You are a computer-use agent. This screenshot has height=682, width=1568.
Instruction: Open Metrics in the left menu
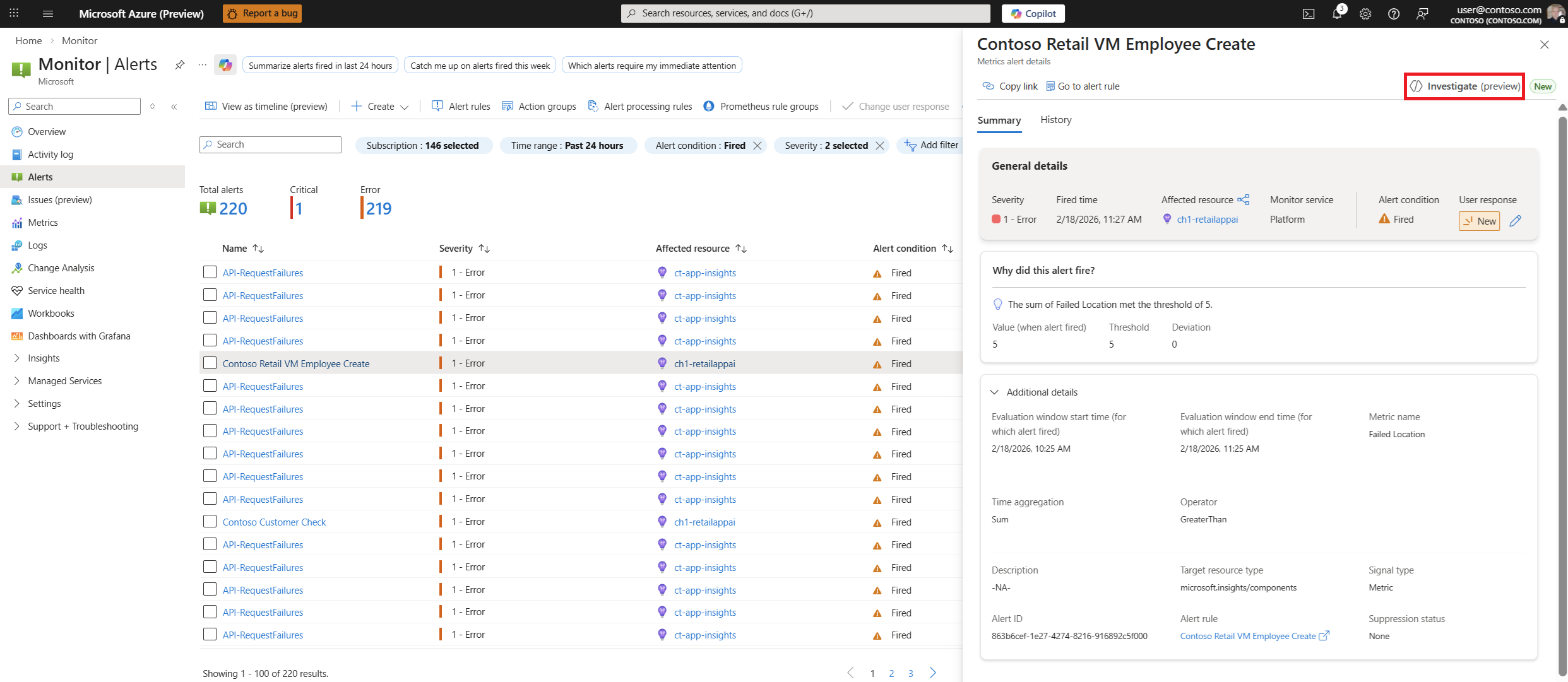click(x=43, y=223)
